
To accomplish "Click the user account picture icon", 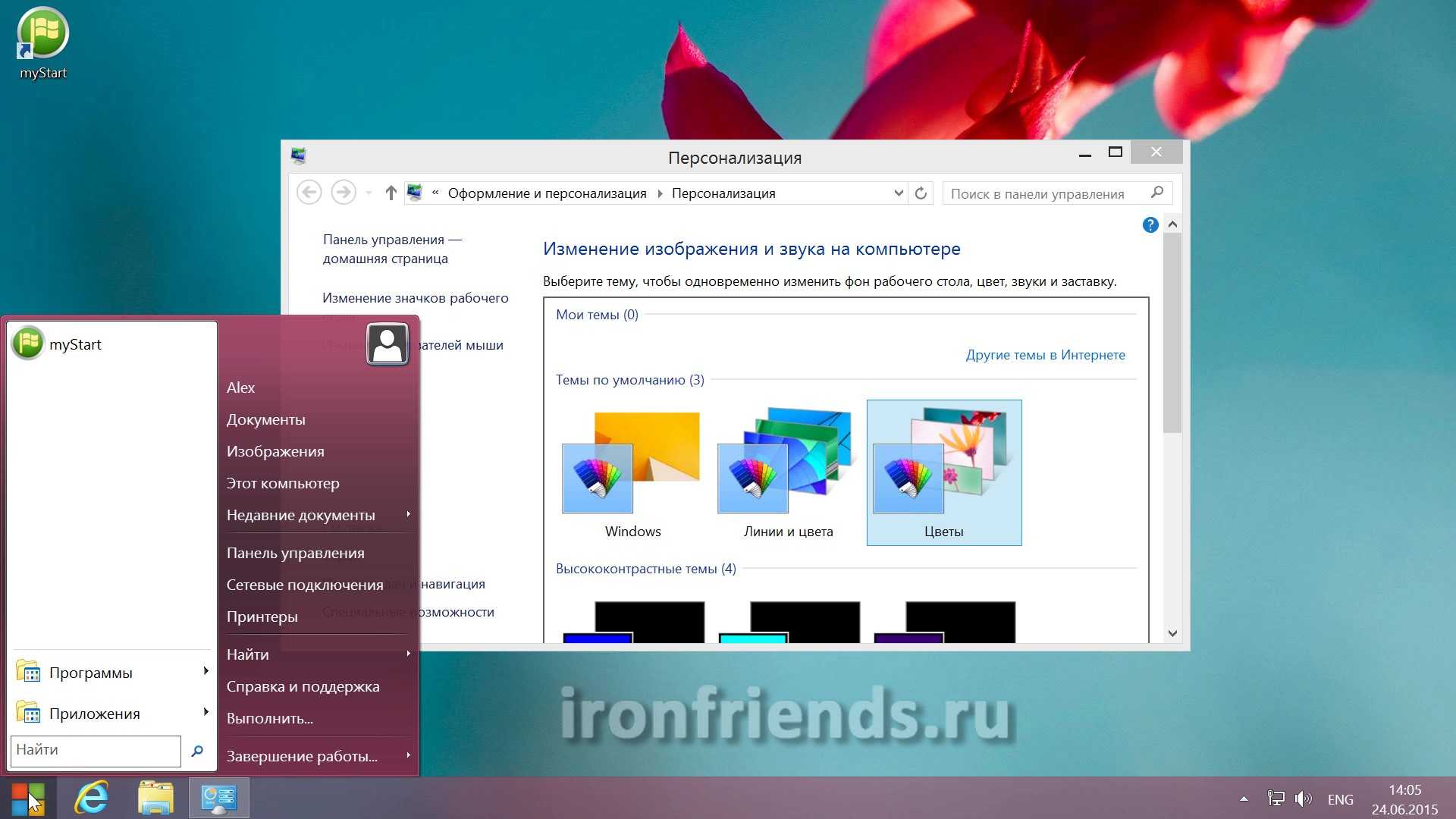I will coord(388,344).
